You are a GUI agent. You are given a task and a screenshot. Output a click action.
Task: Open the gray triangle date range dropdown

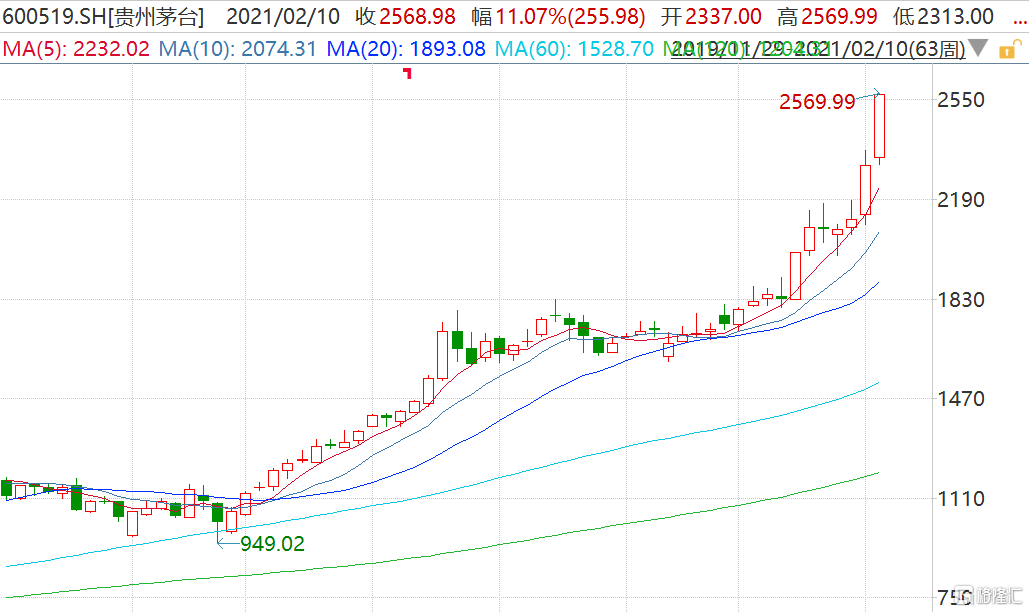(978, 48)
